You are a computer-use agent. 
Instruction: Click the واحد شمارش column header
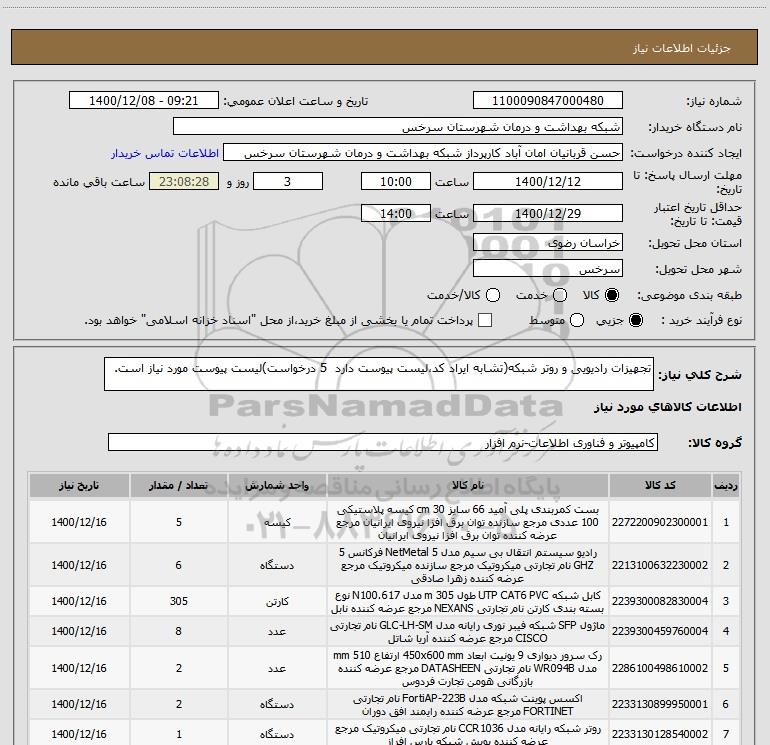(277, 486)
